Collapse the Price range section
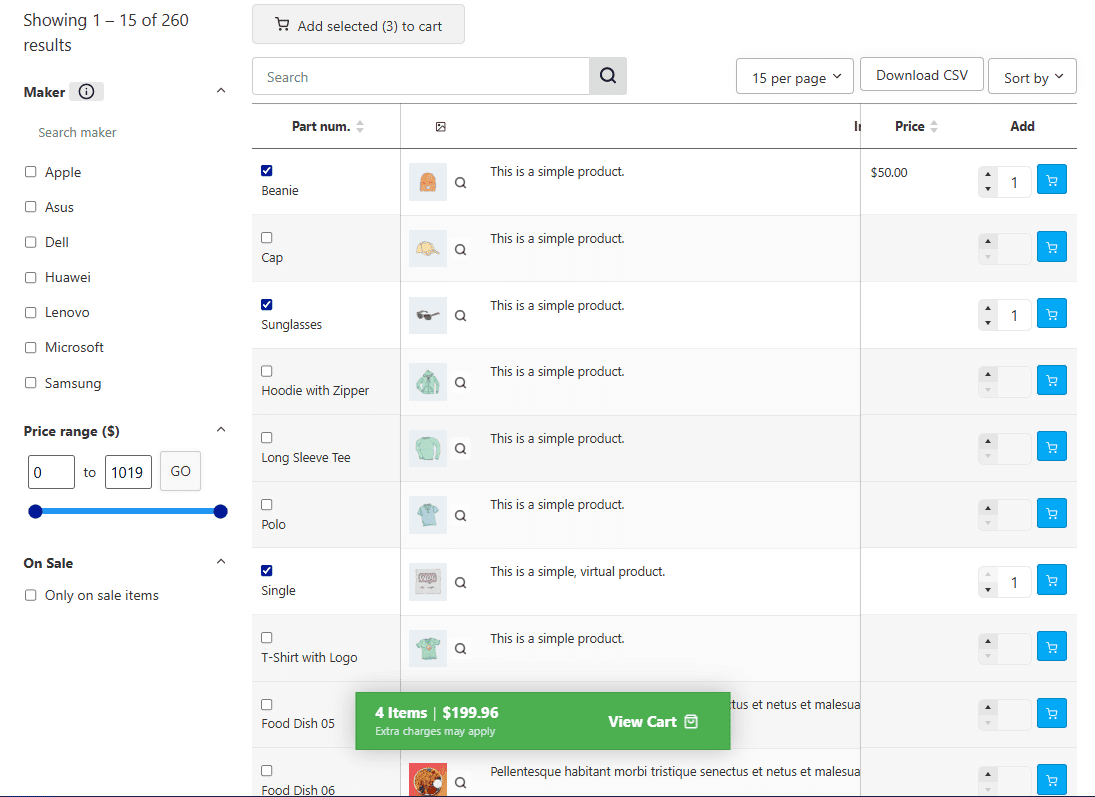 pos(221,430)
